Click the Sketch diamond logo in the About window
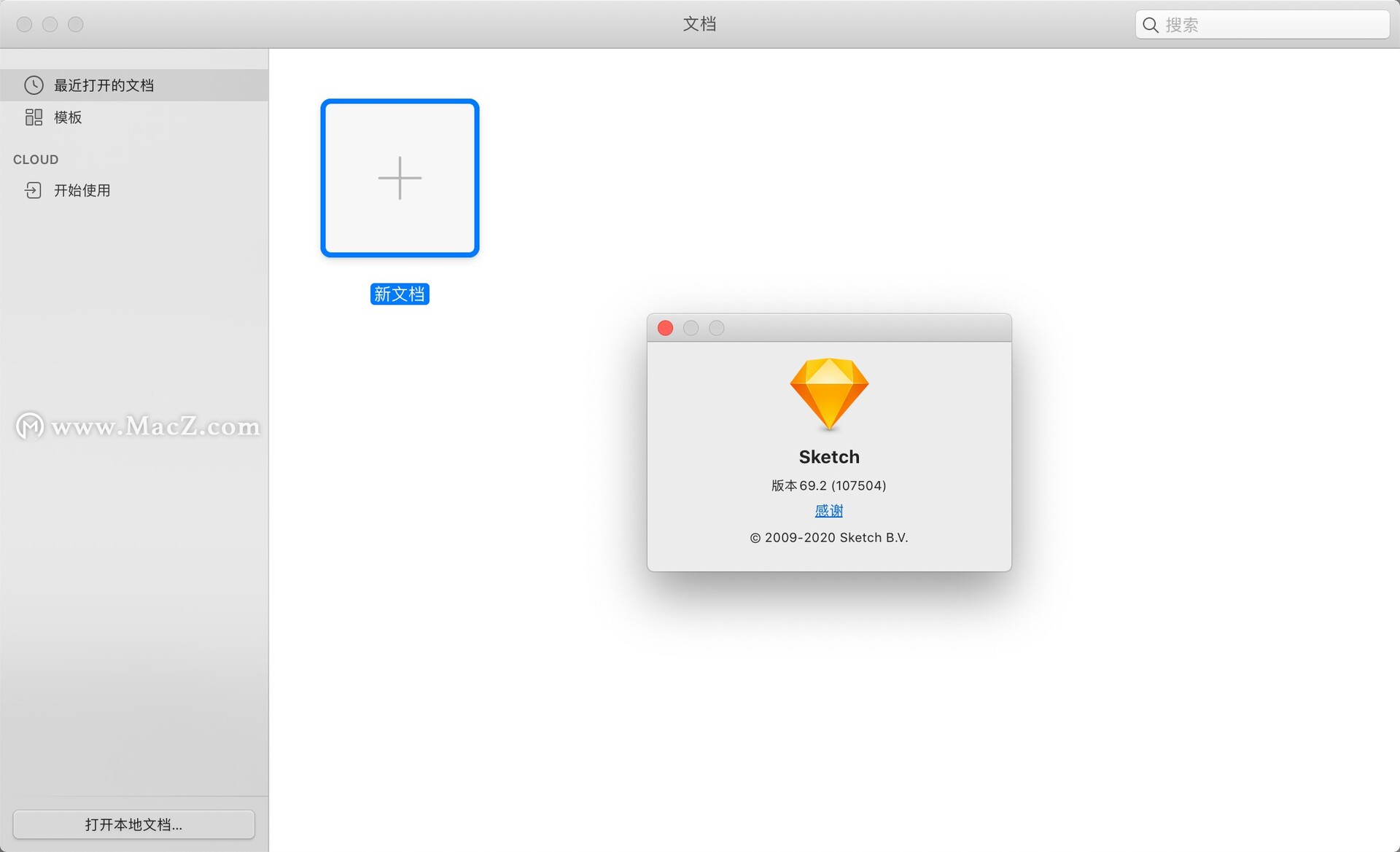This screenshot has width=1400, height=852. [829, 394]
